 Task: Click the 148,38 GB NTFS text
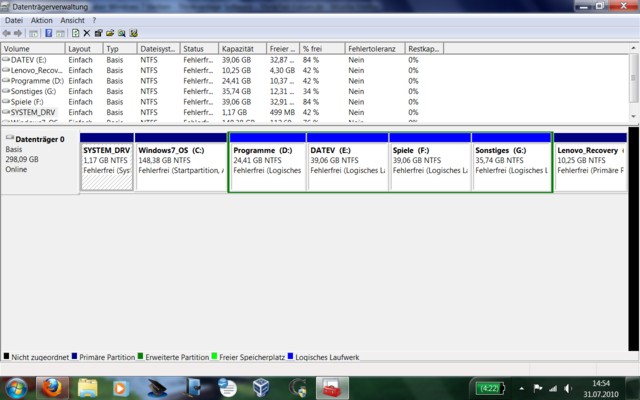164,160
